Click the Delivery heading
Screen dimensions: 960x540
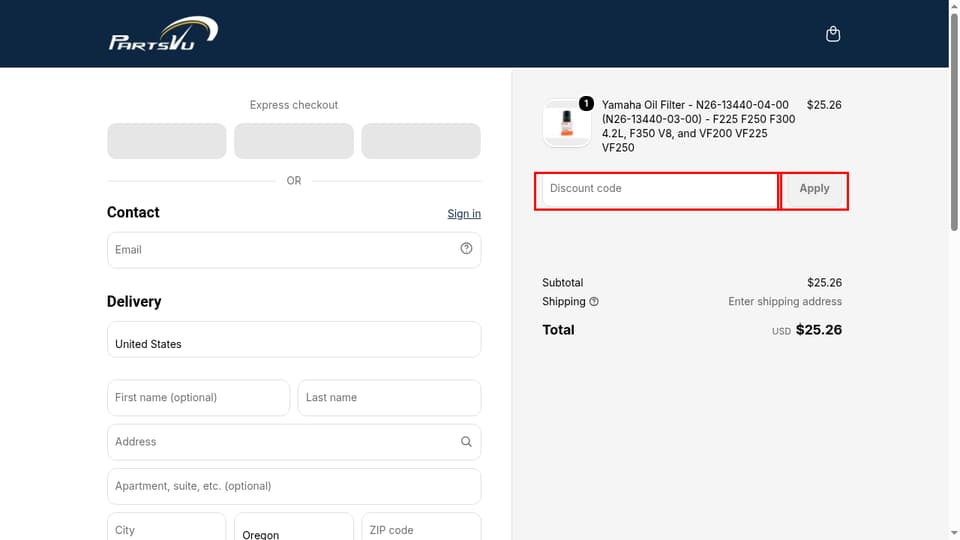(134, 301)
